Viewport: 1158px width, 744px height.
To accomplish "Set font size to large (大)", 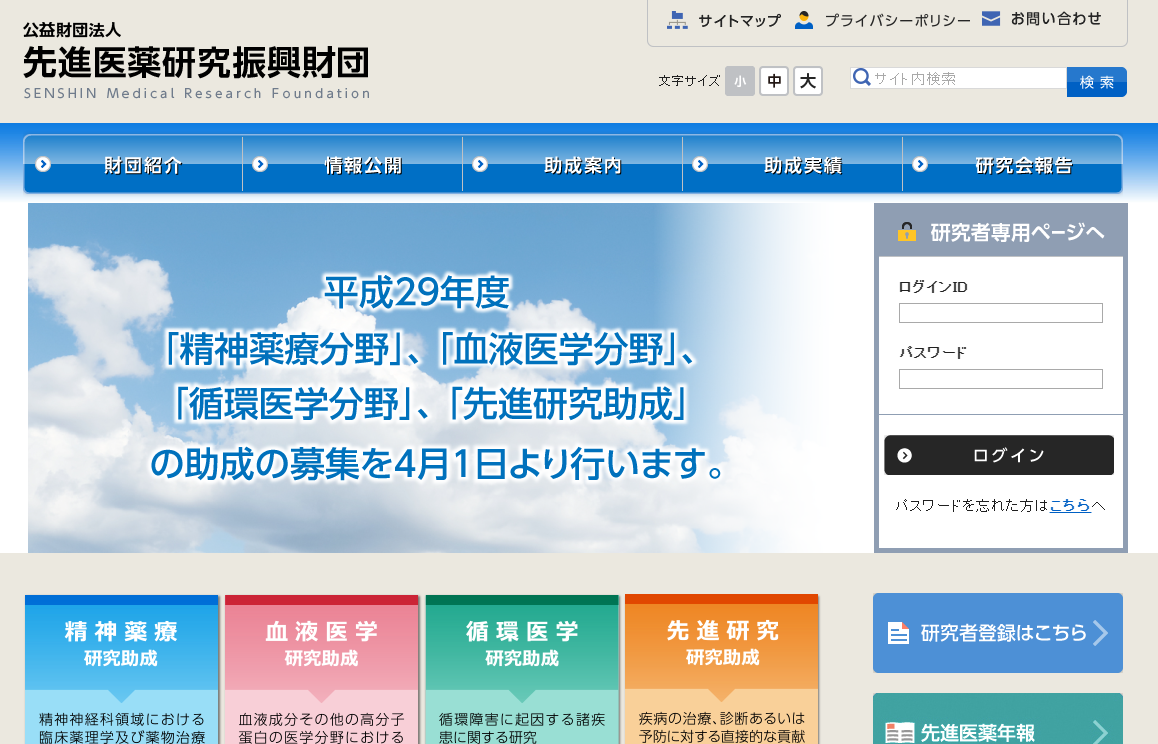I will (x=808, y=81).
